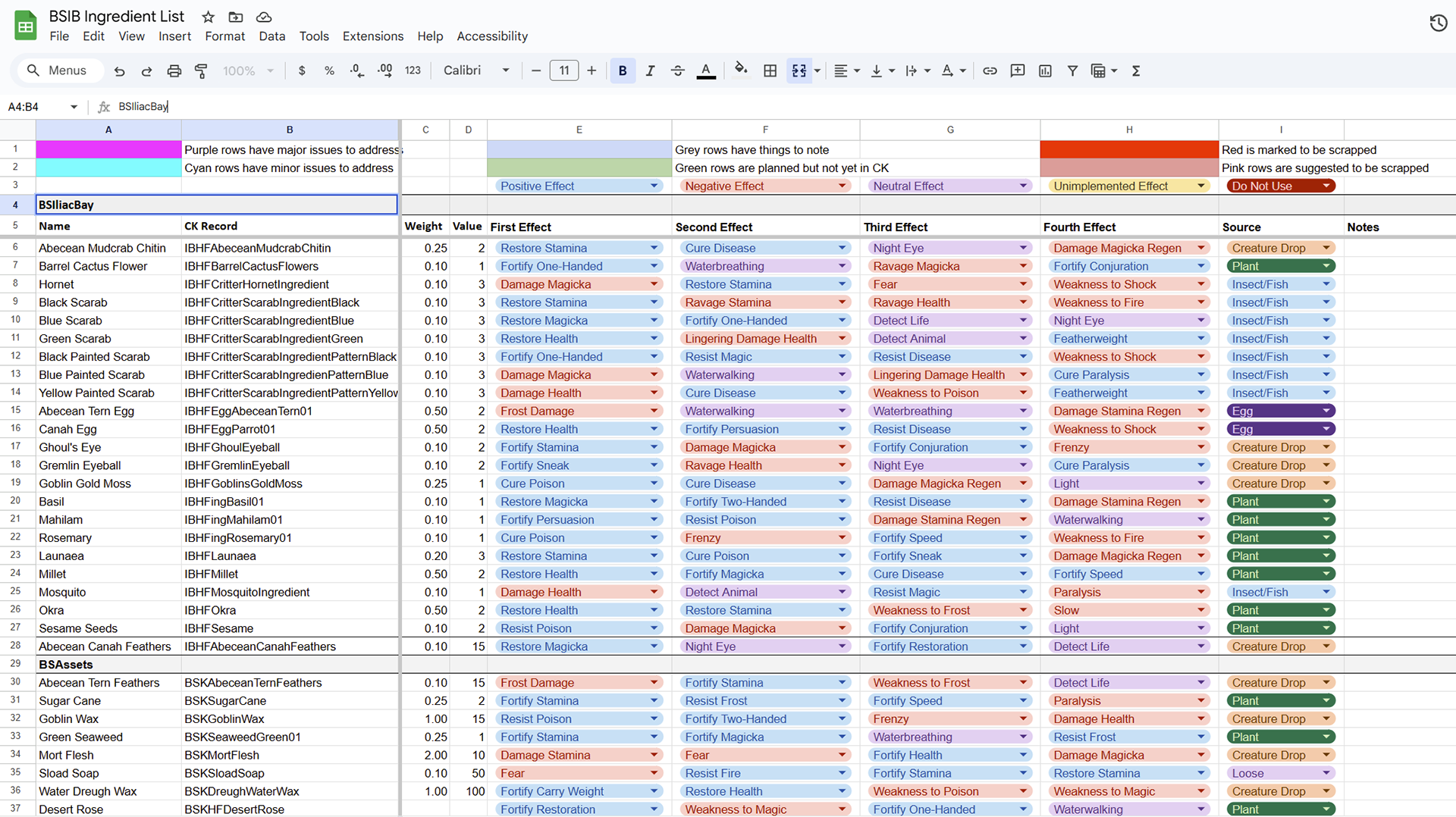Decrease decimal places
Viewport: 1456px width, 817px height.
(x=356, y=70)
